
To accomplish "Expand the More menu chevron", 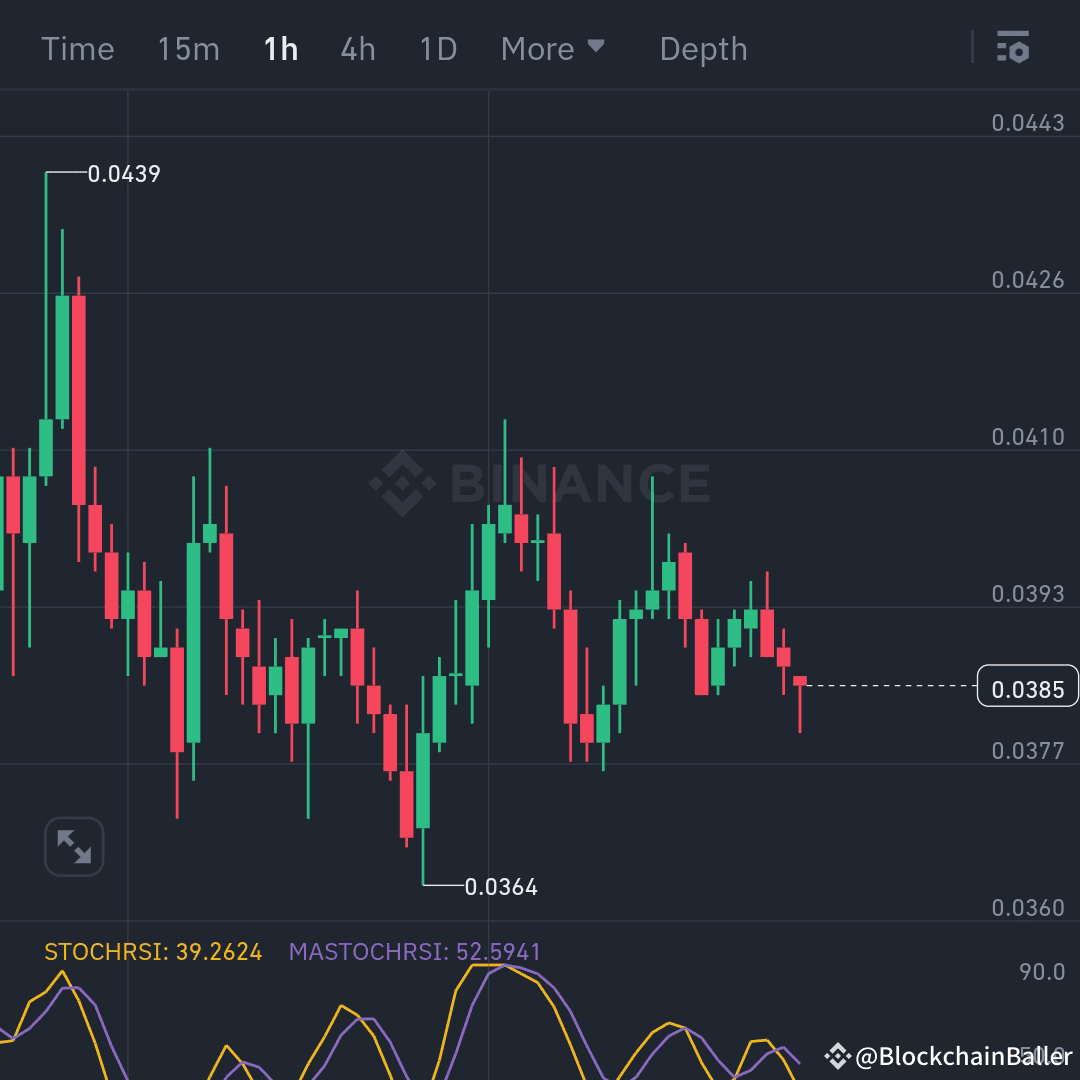I will click(x=597, y=46).
